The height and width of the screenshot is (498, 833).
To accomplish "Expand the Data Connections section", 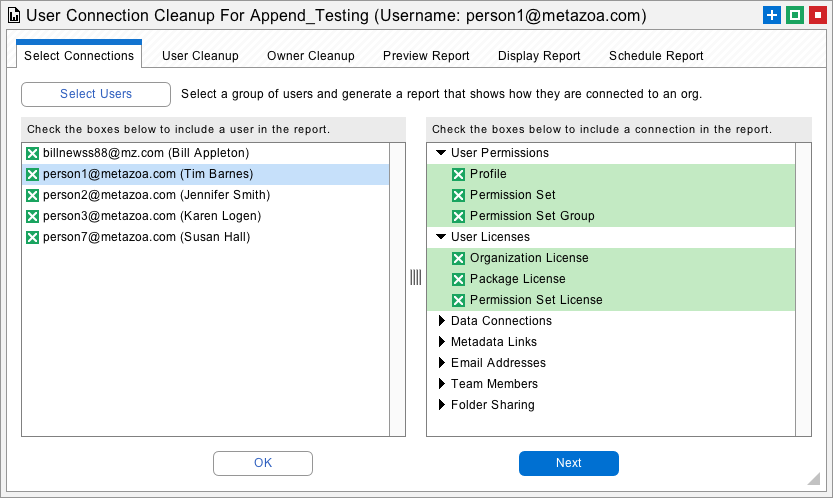I will coord(441,320).
